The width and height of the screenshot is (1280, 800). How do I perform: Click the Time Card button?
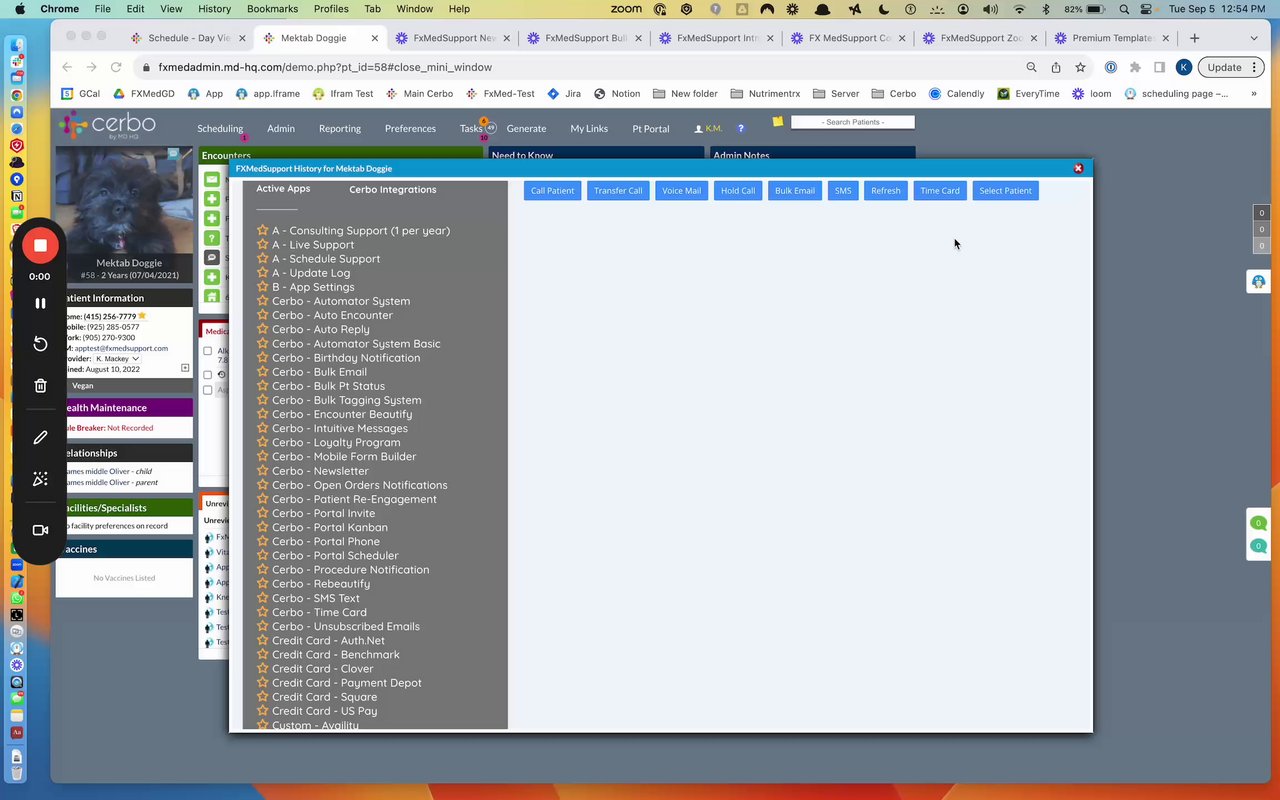click(940, 190)
